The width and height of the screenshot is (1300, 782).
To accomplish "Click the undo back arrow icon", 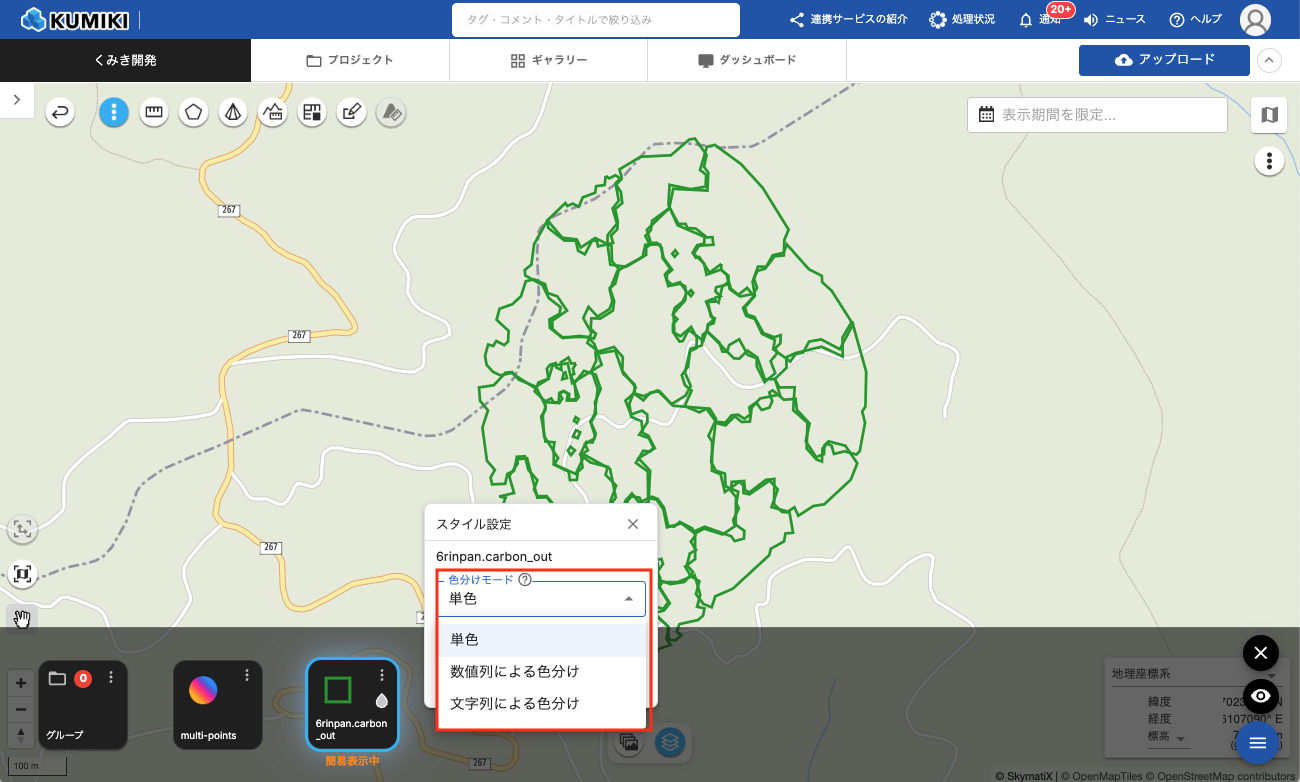I will pos(61,113).
